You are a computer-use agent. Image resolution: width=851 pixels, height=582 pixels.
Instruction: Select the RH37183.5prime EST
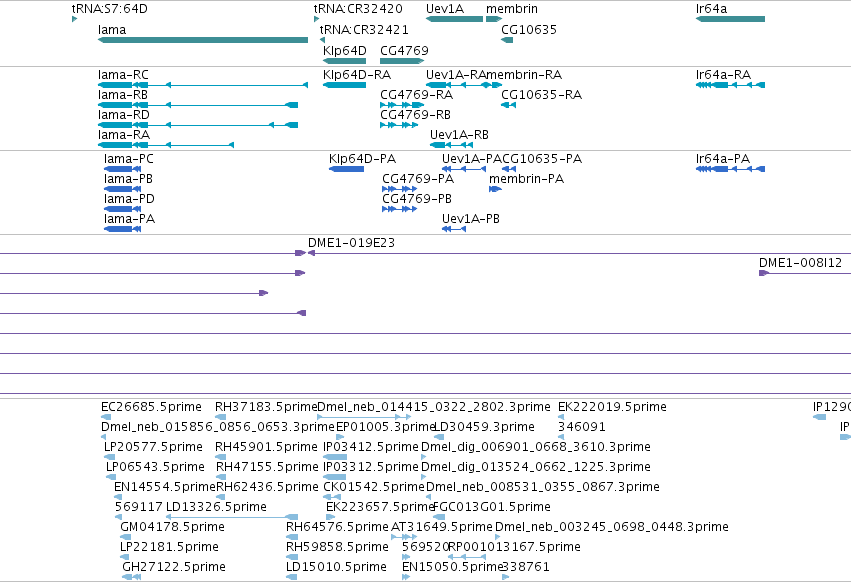coord(266,407)
